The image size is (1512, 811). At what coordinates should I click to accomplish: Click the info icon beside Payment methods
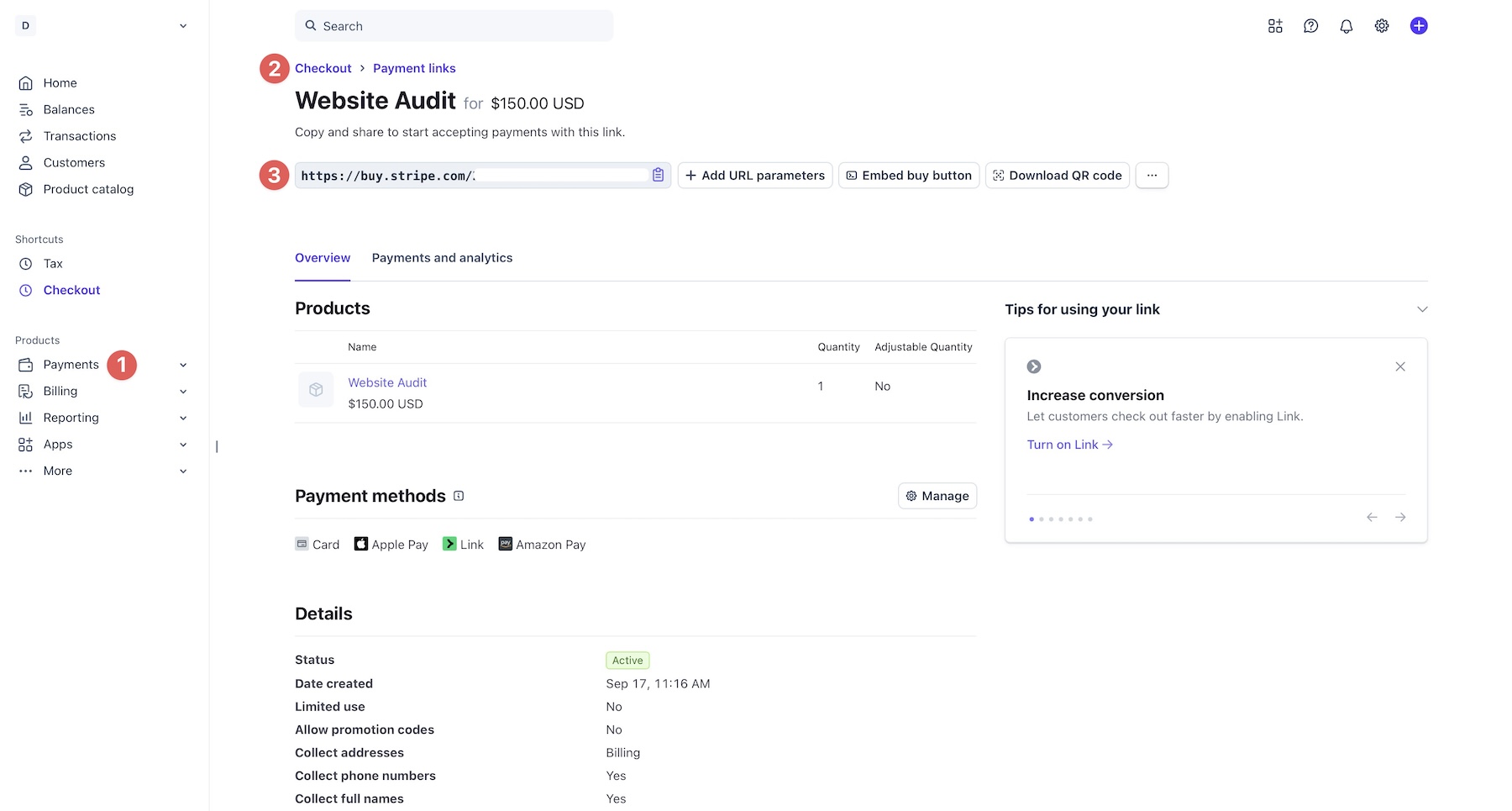[459, 496]
